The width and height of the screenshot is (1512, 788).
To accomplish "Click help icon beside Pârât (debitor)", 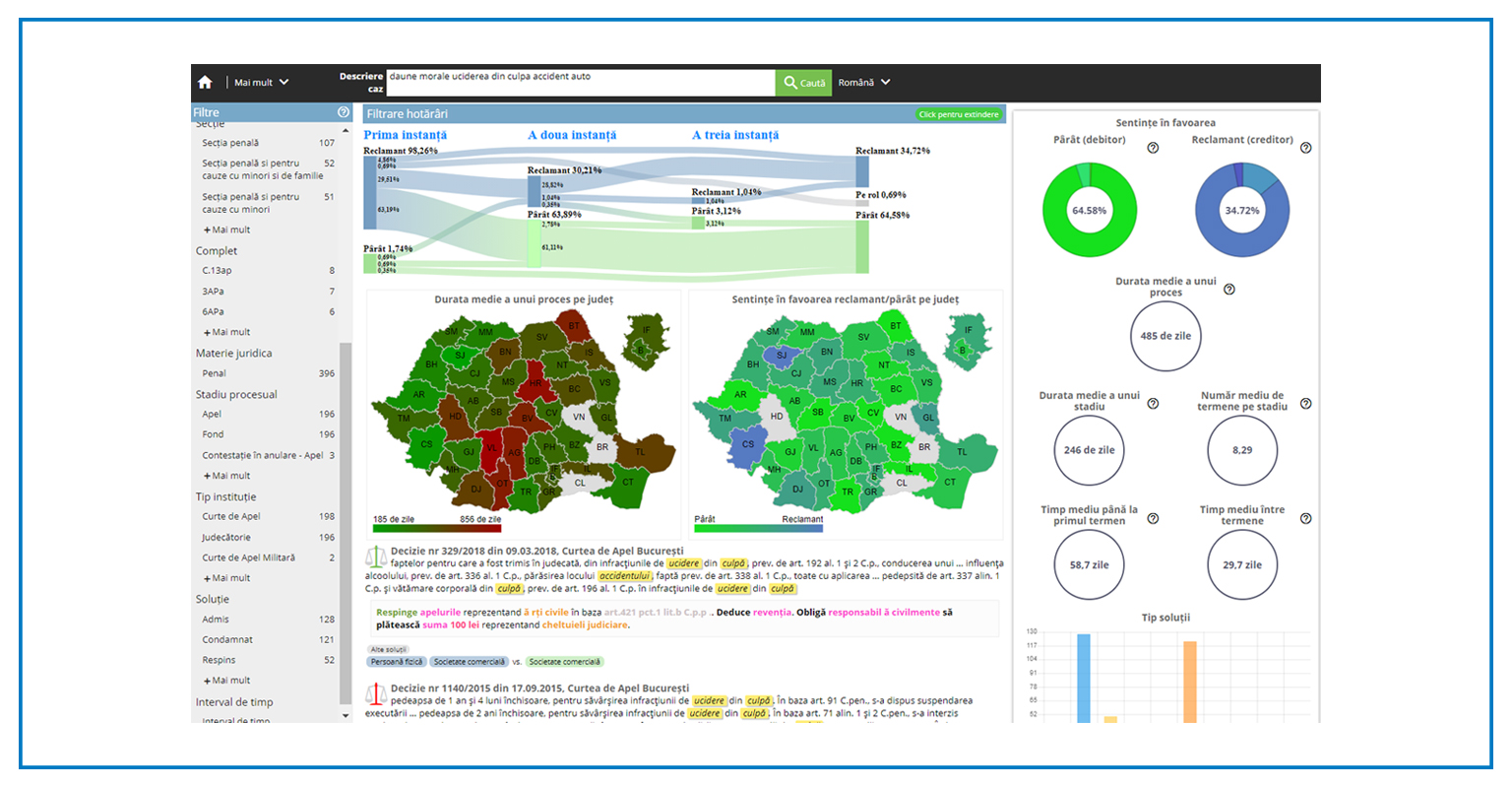I will tap(1153, 148).
